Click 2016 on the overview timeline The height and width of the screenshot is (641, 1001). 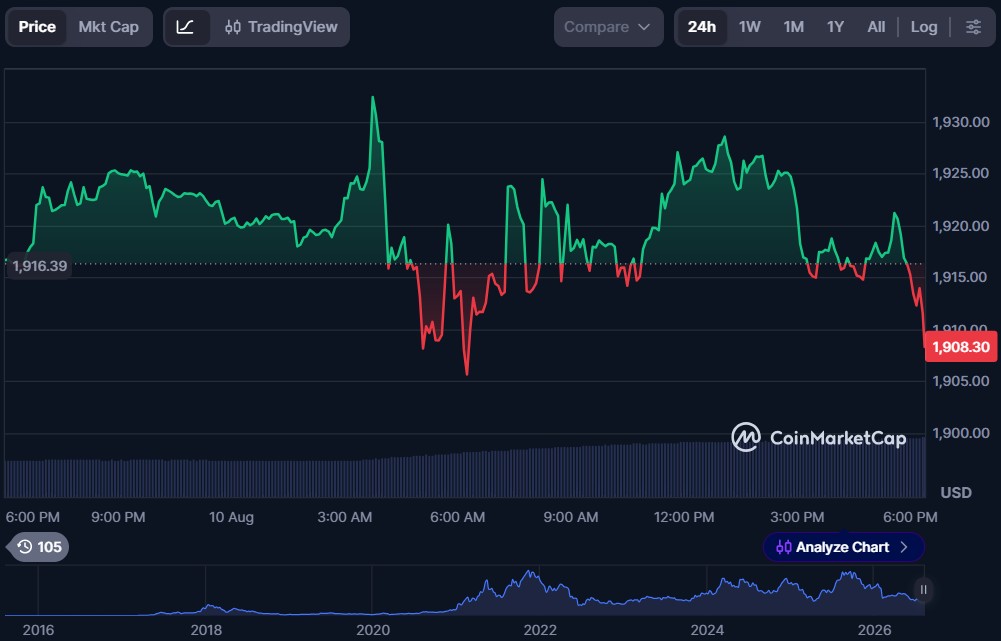pyautogui.click(x=38, y=630)
